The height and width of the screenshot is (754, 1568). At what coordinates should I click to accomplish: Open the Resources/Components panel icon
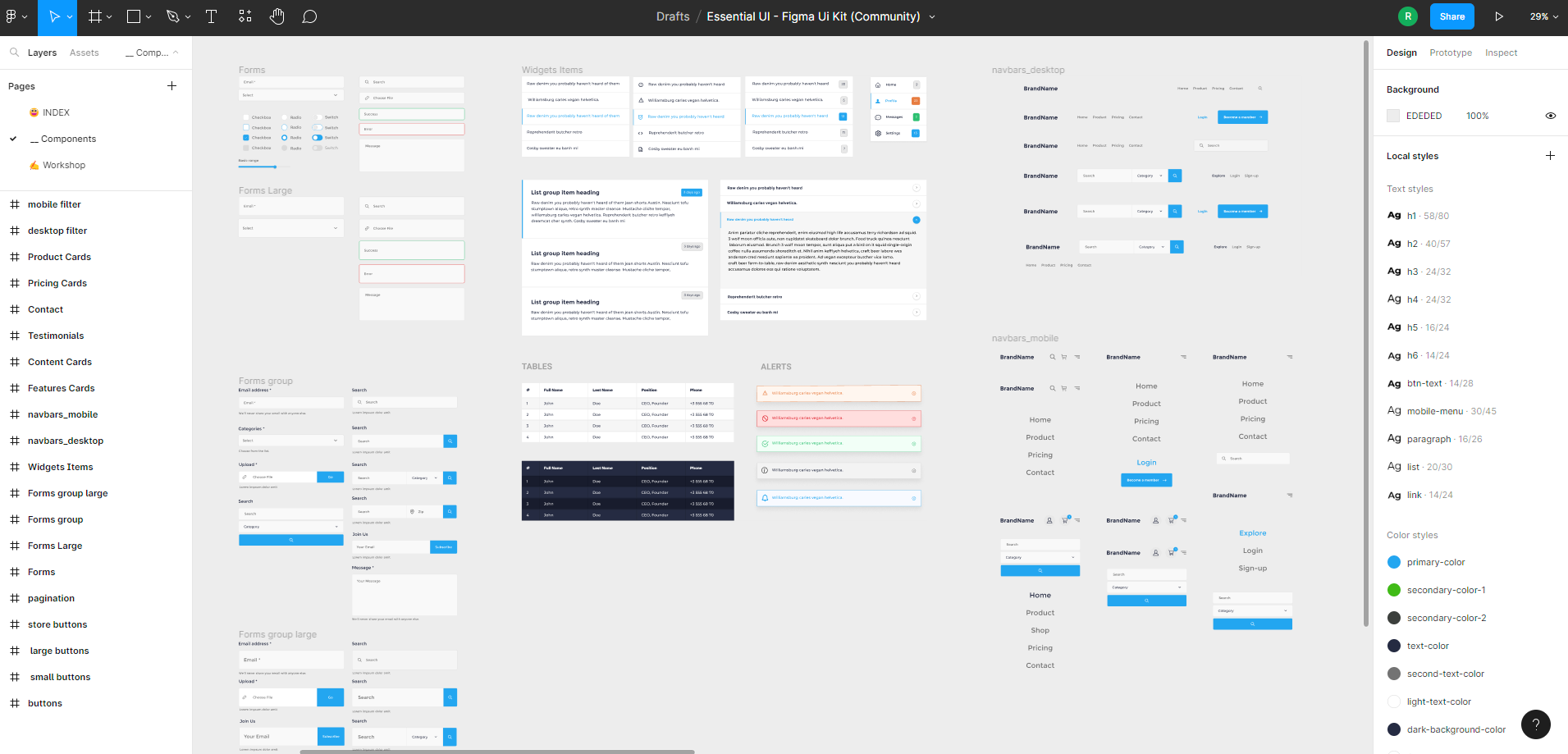click(244, 16)
